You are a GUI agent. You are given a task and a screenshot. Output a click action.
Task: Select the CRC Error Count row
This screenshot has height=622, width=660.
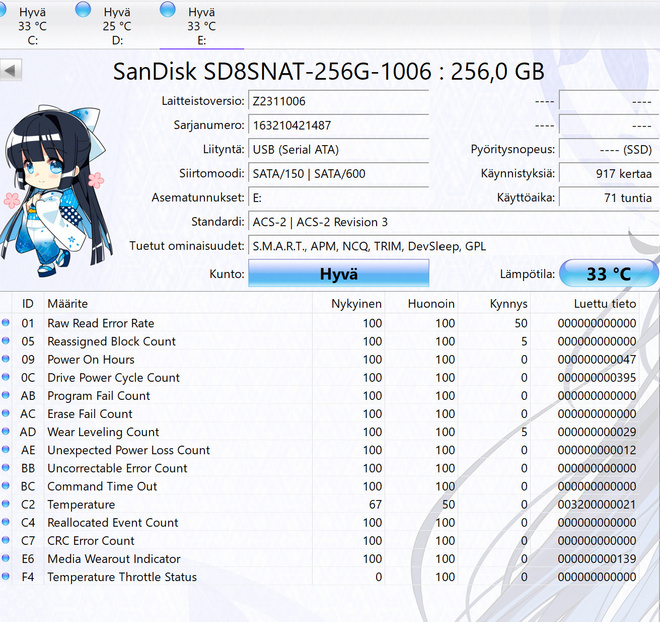click(x=320, y=540)
